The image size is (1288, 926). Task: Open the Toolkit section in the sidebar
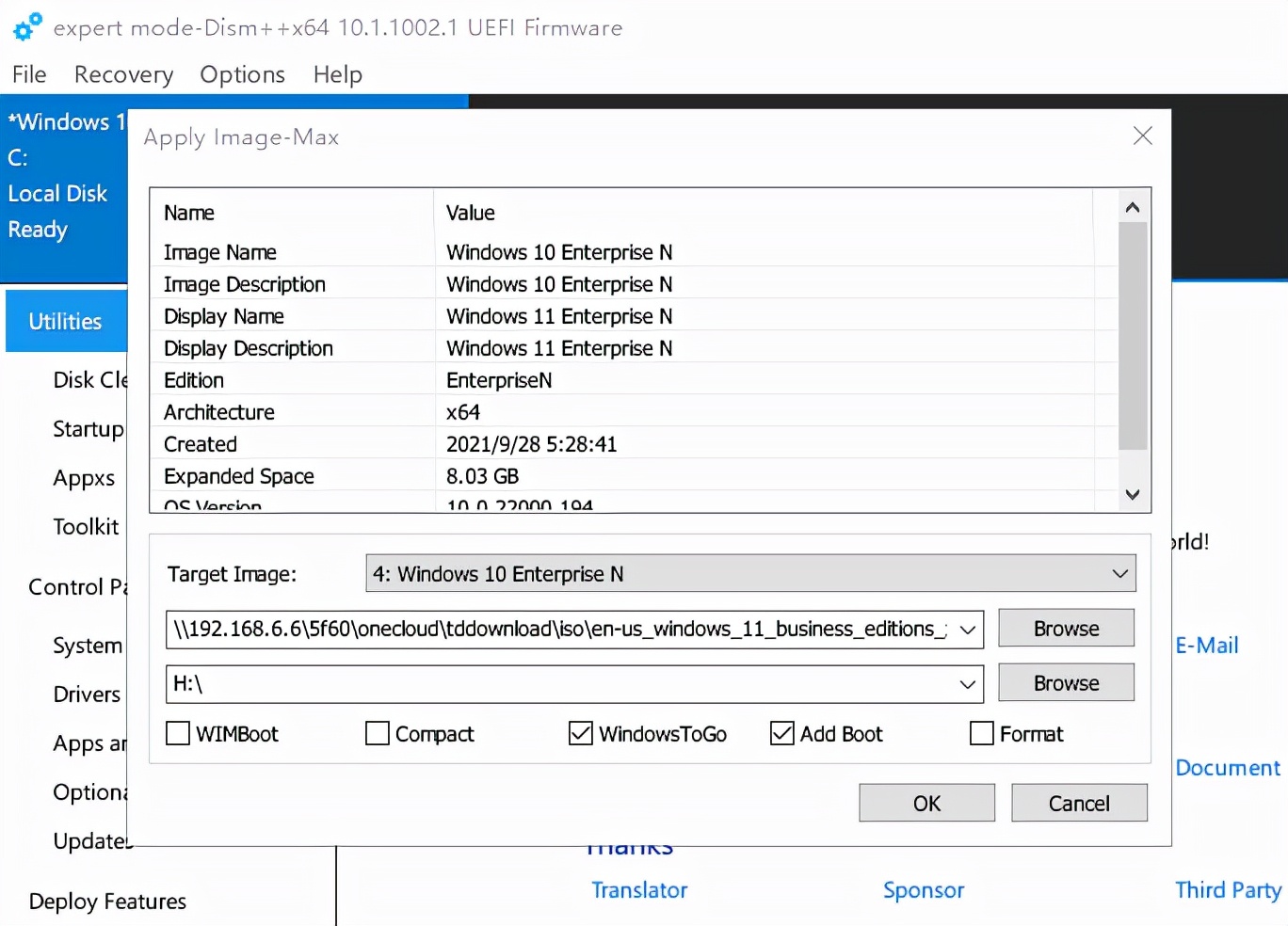86,527
